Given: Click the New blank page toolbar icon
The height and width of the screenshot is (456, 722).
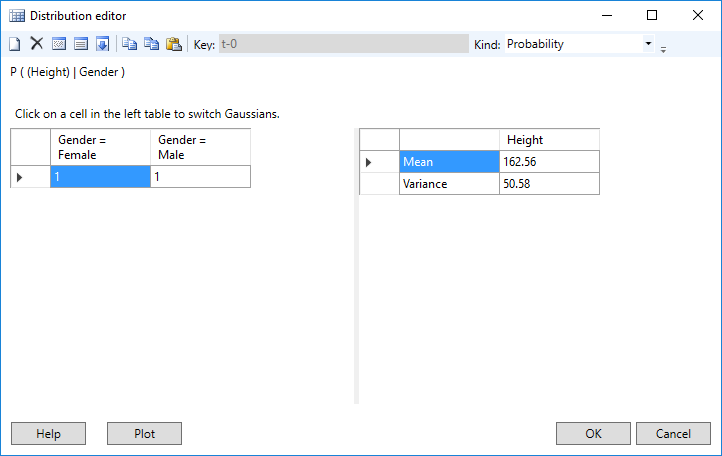Looking at the screenshot, I should [15, 44].
